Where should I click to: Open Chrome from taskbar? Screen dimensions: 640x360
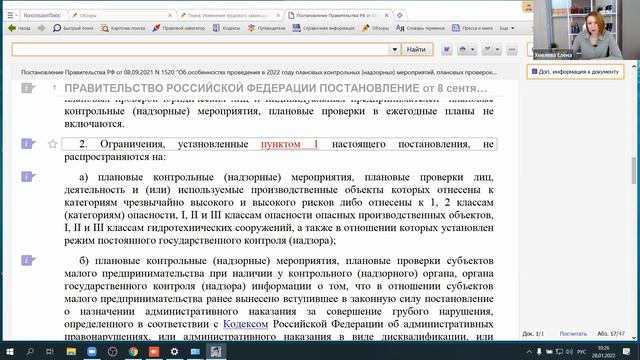[x=133, y=351]
